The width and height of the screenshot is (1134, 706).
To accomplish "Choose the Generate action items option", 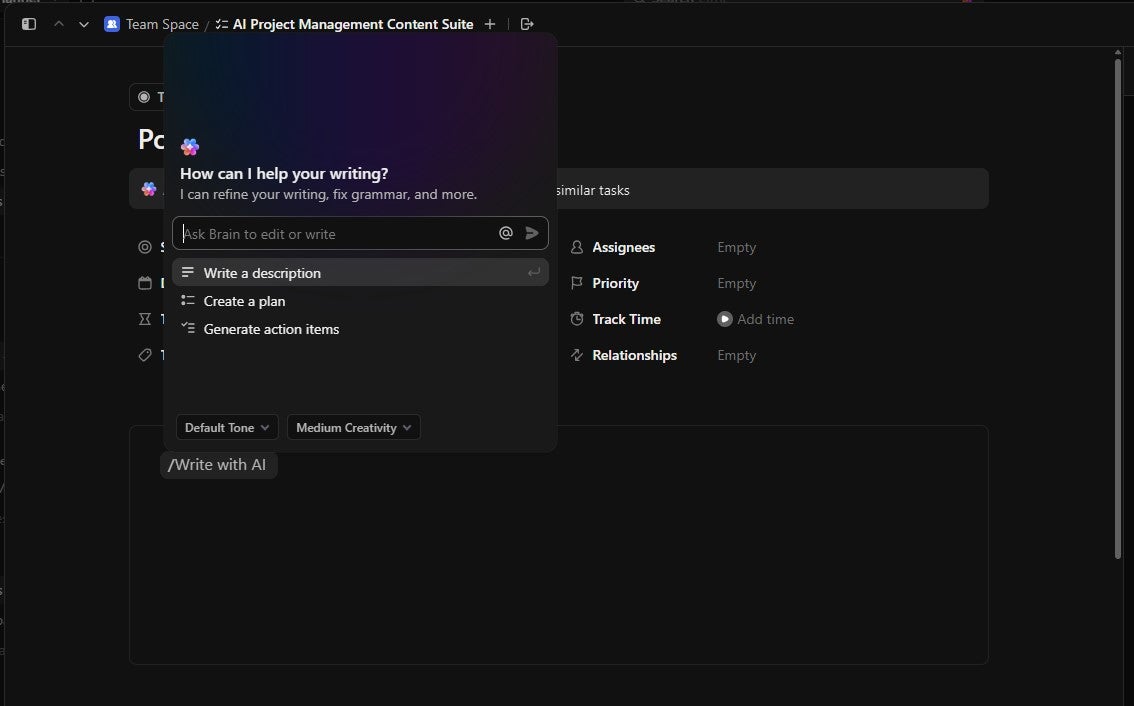I will 271,329.
